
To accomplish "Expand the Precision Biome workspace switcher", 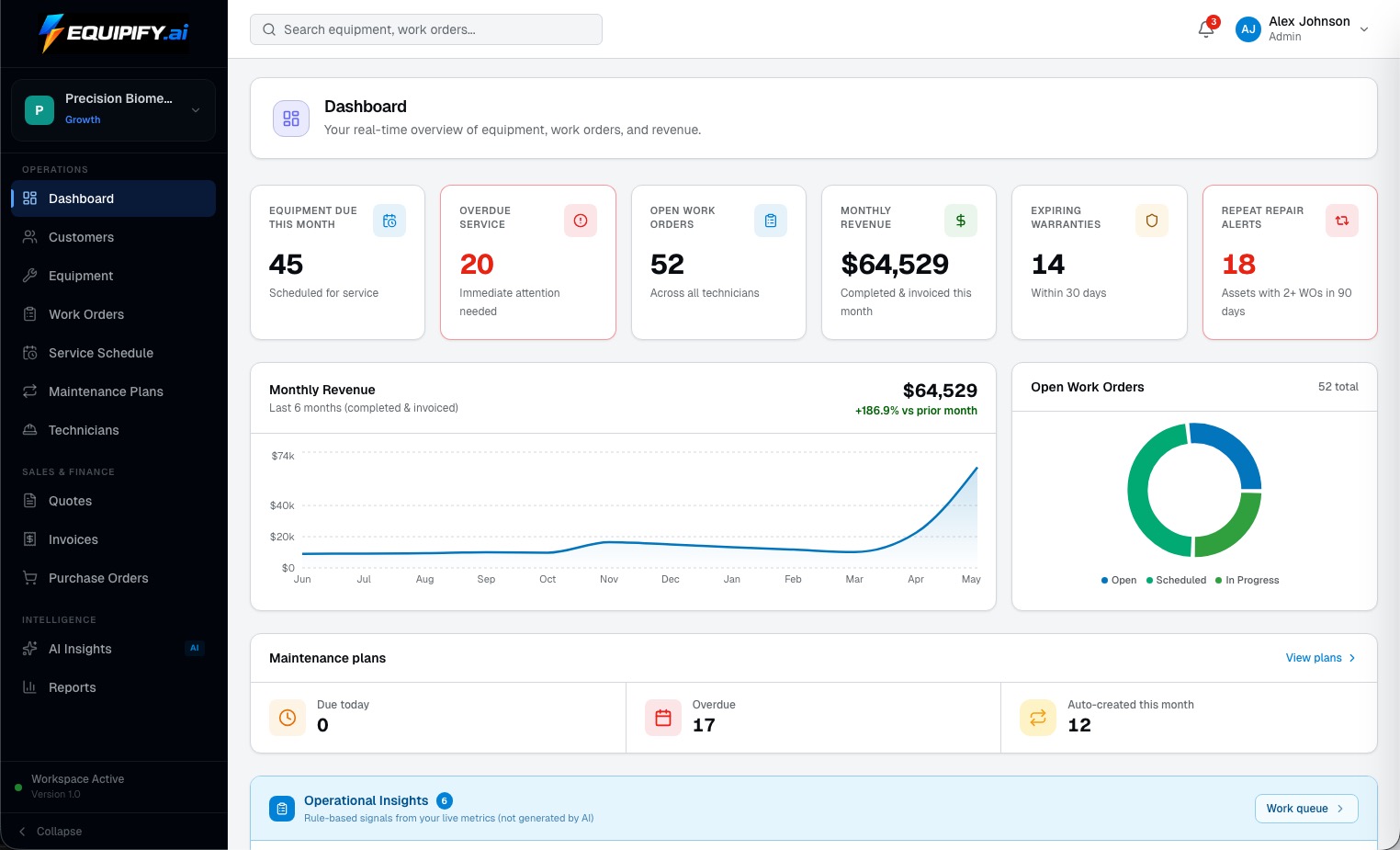I will point(114,109).
